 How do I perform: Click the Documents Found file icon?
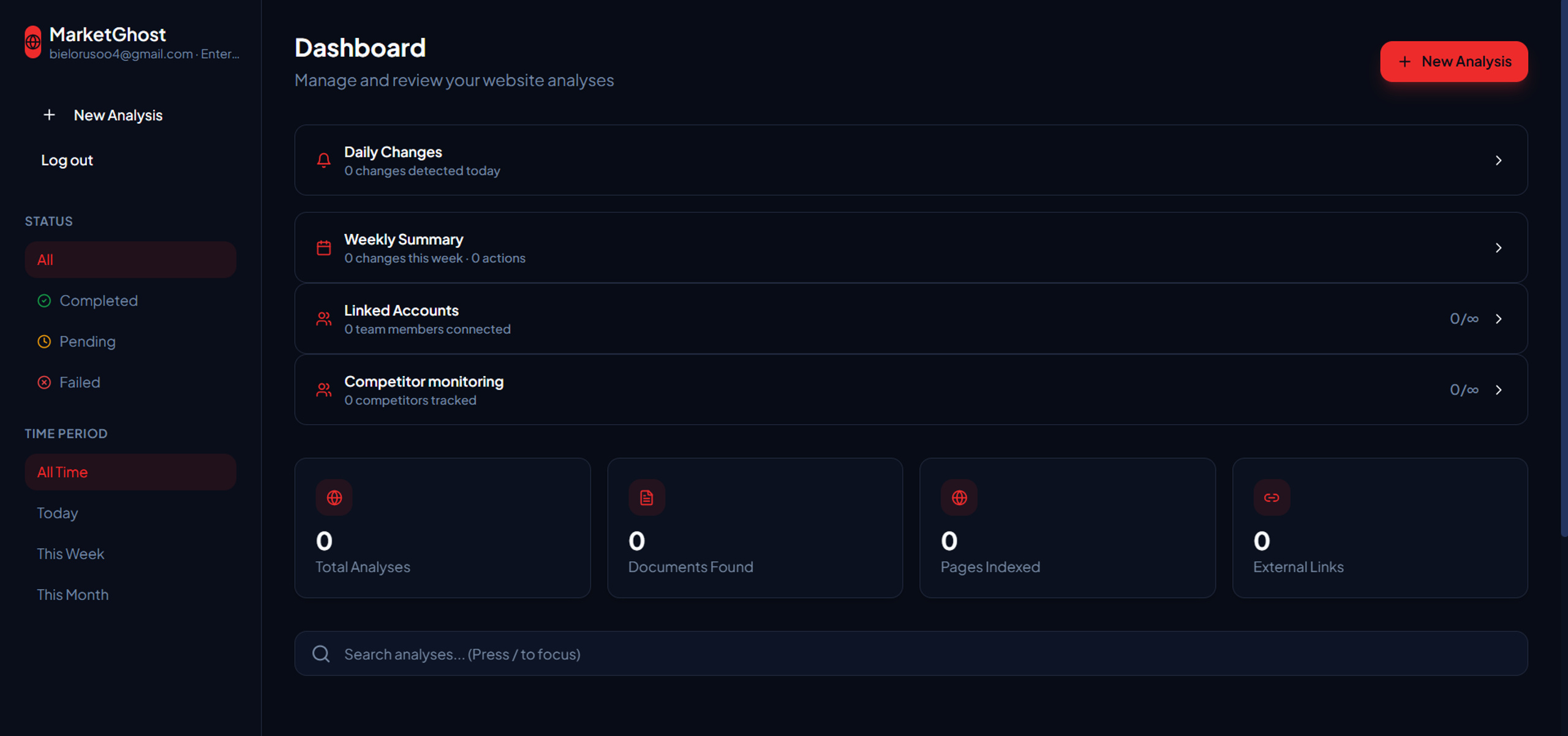point(646,498)
